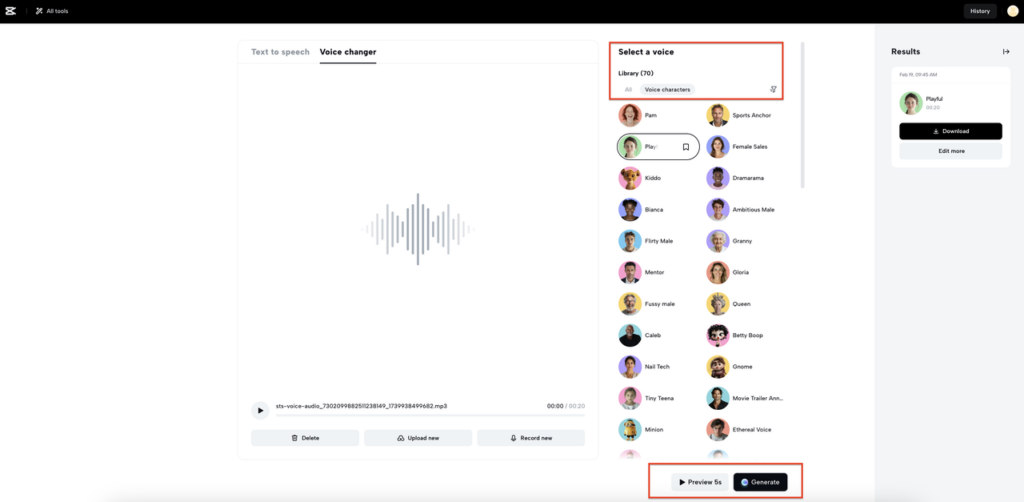Screen dimensions: 1024x502
Task: Select the Minion voice avatar
Action: (x=630, y=430)
